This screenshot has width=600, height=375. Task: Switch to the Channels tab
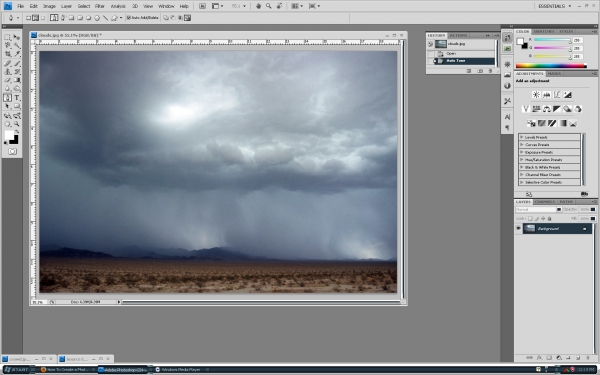[x=545, y=202]
